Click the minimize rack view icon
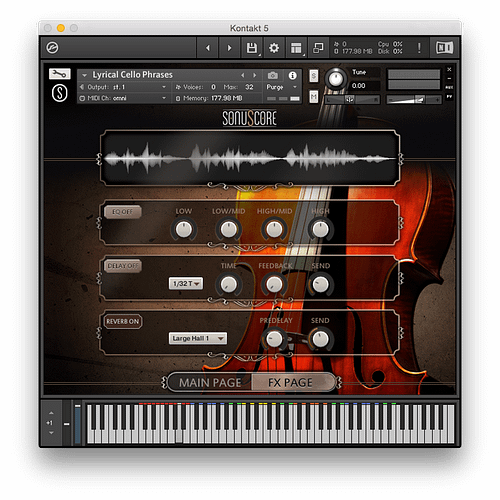500x500 pixels. coord(318,48)
